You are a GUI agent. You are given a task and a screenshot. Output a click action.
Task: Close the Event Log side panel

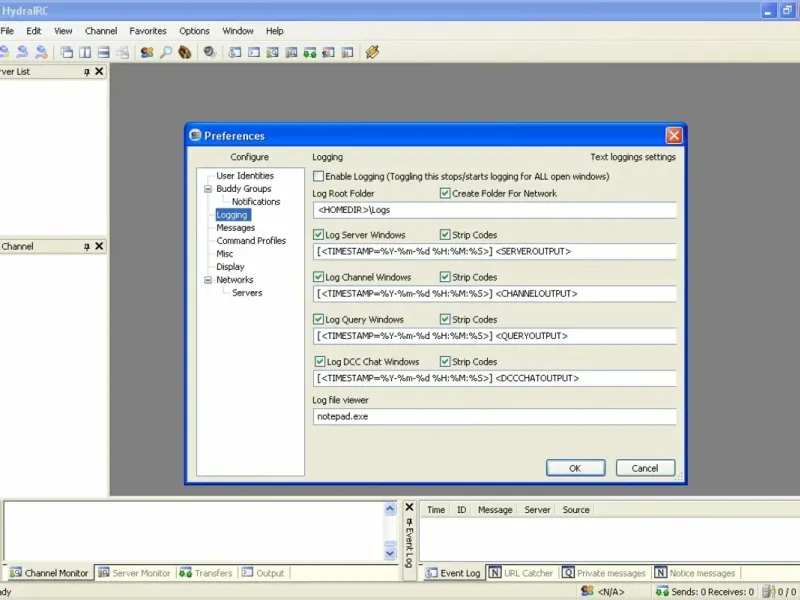pos(408,508)
